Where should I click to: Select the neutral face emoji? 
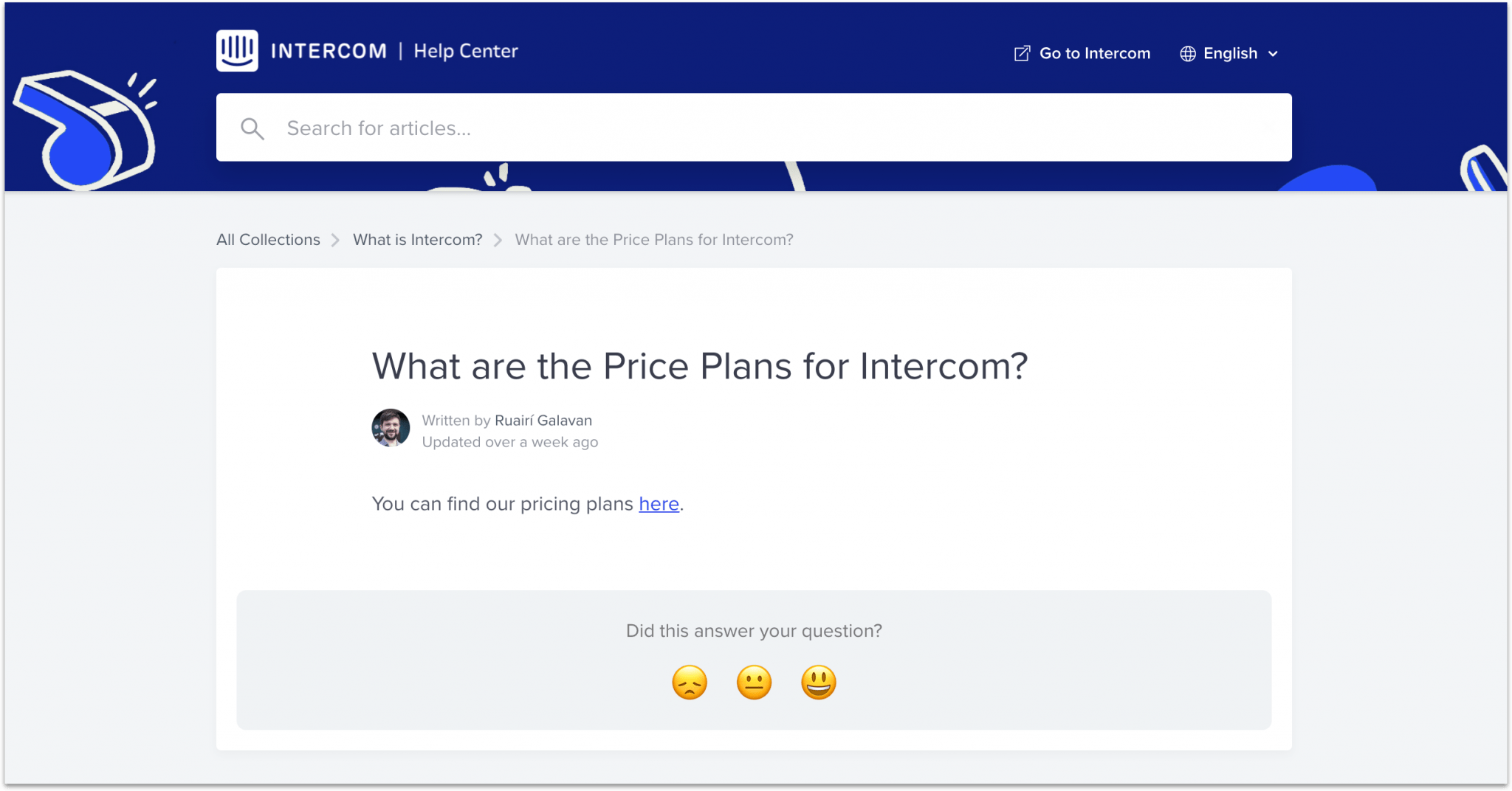tap(754, 682)
